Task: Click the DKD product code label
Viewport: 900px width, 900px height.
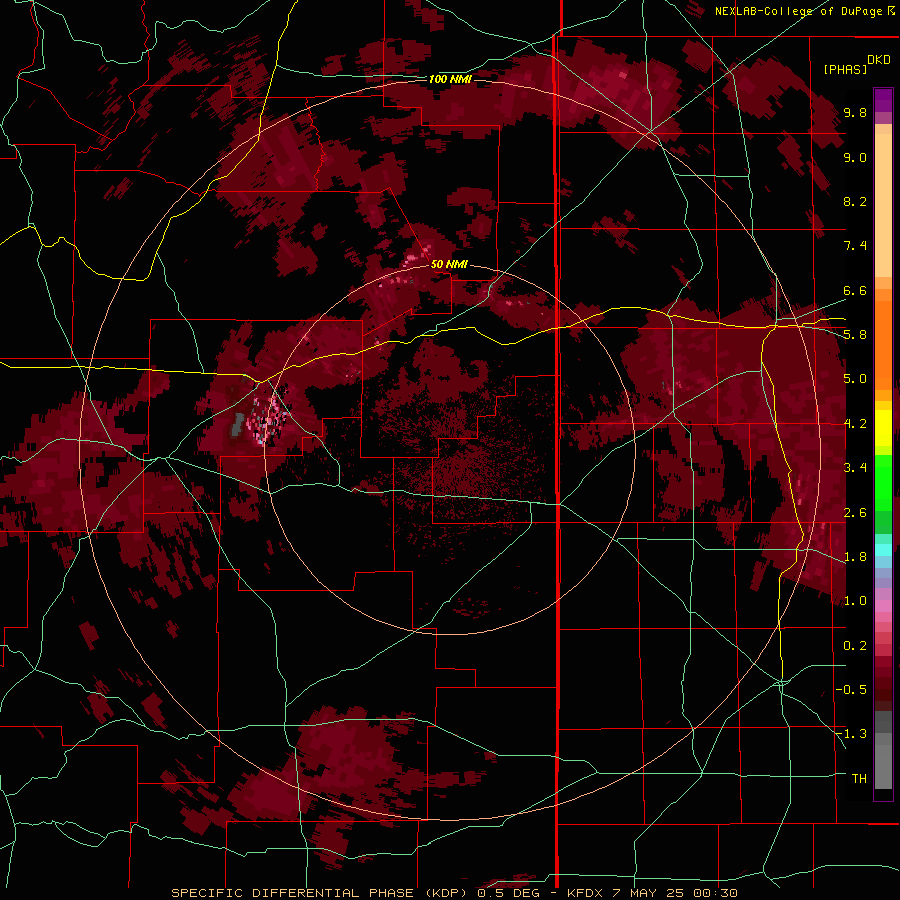Action: [879, 60]
